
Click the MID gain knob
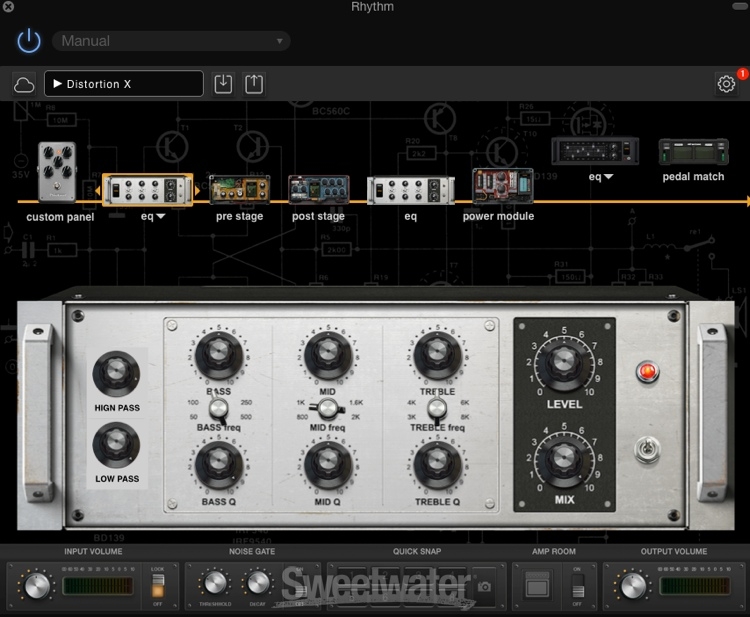pyautogui.click(x=328, y=355)
